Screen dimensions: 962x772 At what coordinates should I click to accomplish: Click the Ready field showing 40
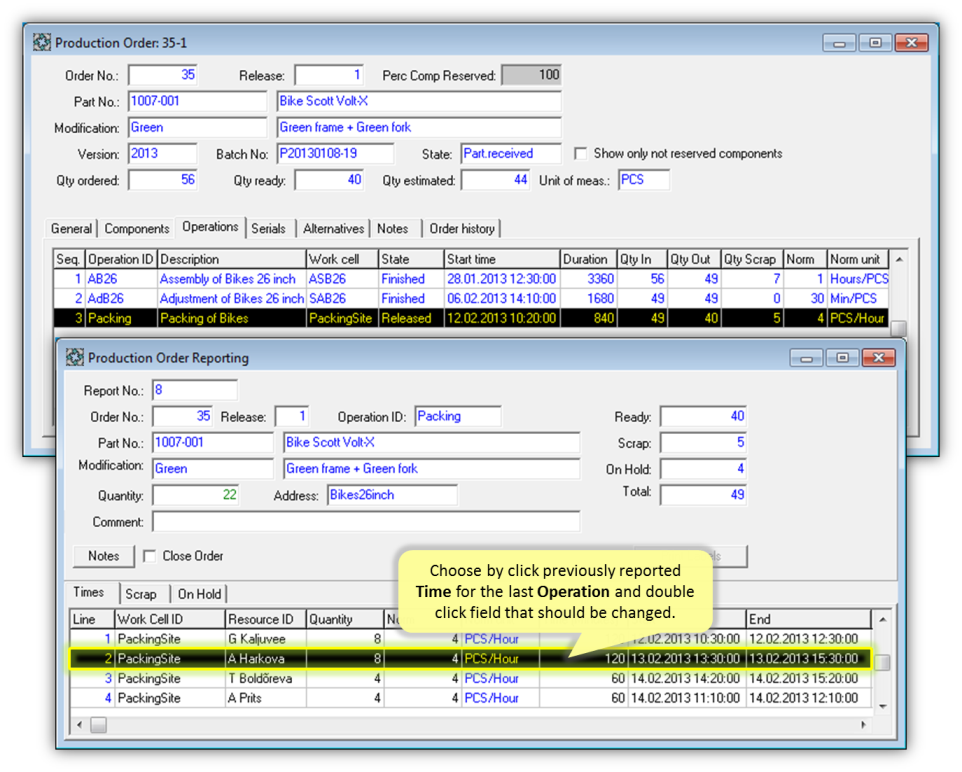(704, 417)
